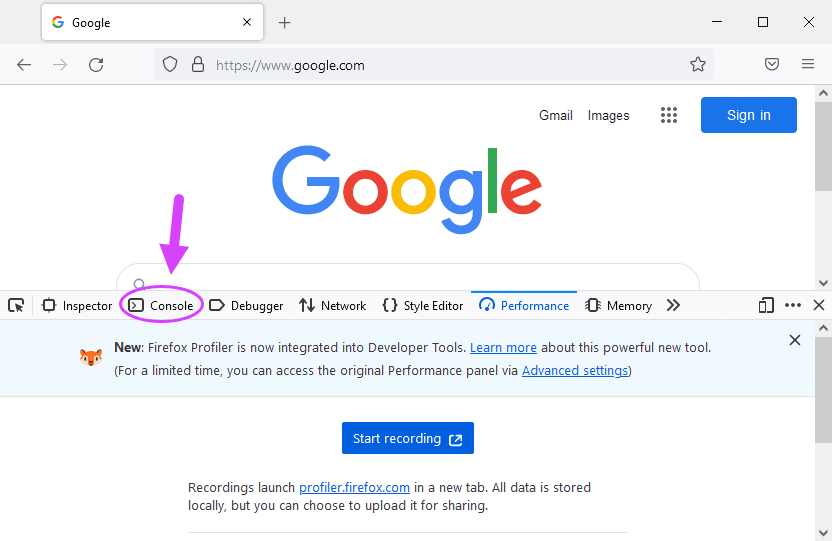Bookmark this page with the star

[698, 65]
